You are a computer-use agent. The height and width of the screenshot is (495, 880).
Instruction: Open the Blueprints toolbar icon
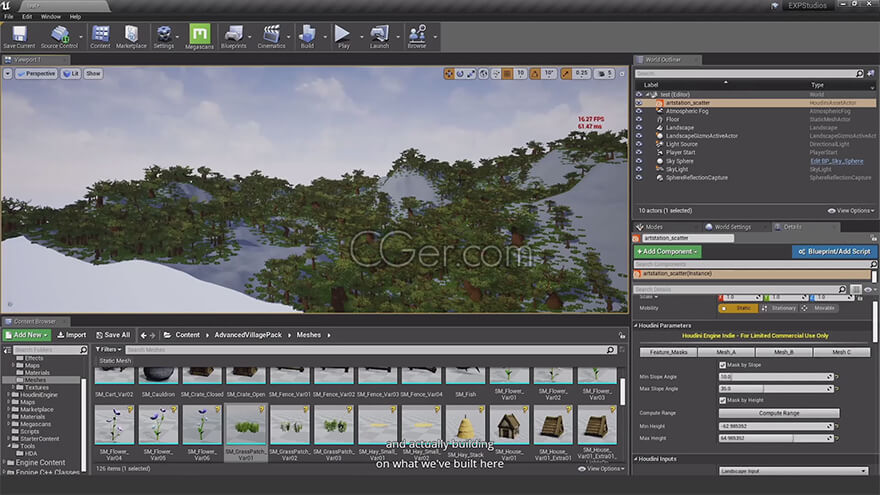click(x=233, y=37)
